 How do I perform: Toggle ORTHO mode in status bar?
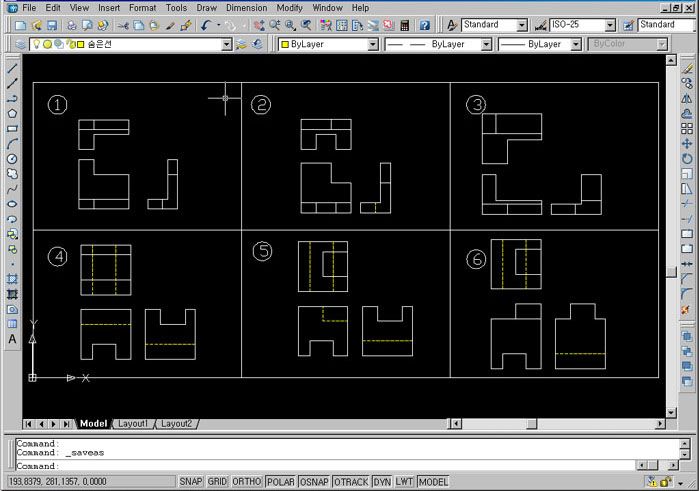pyautogui.click(x=246, y=482)
